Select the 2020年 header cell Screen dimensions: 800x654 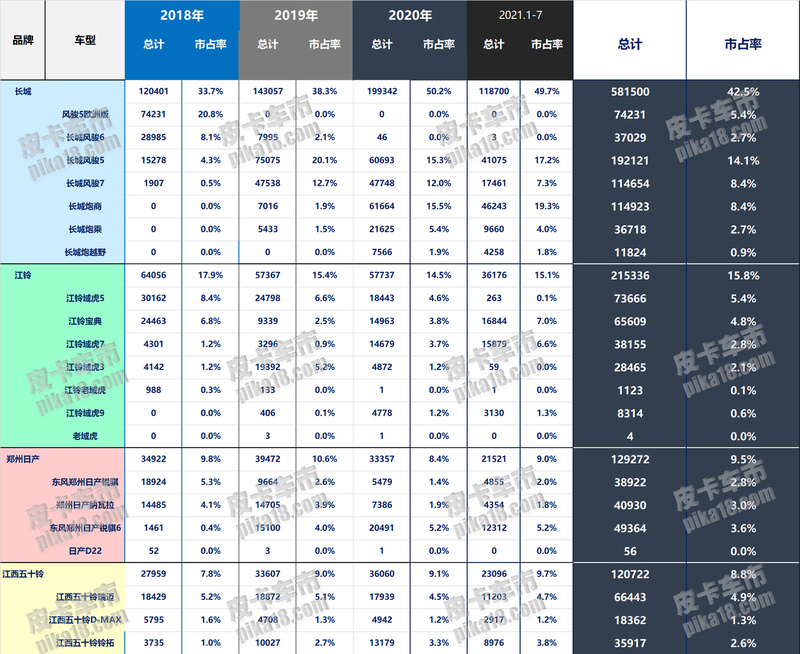click(x=410, y=15)
